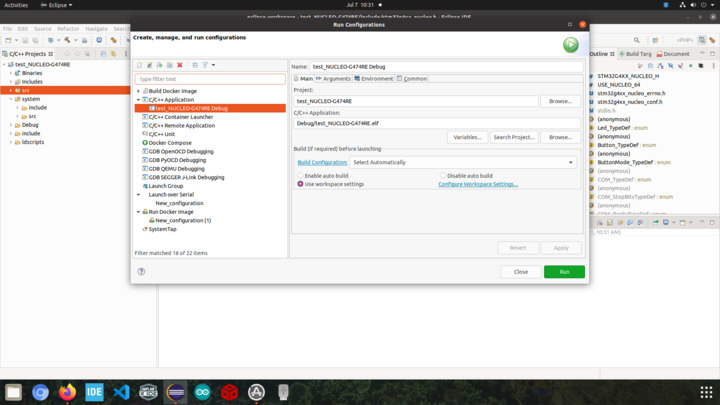Click the Variables... button
Screen dimensions: 720x405
(x=467, y=137)
